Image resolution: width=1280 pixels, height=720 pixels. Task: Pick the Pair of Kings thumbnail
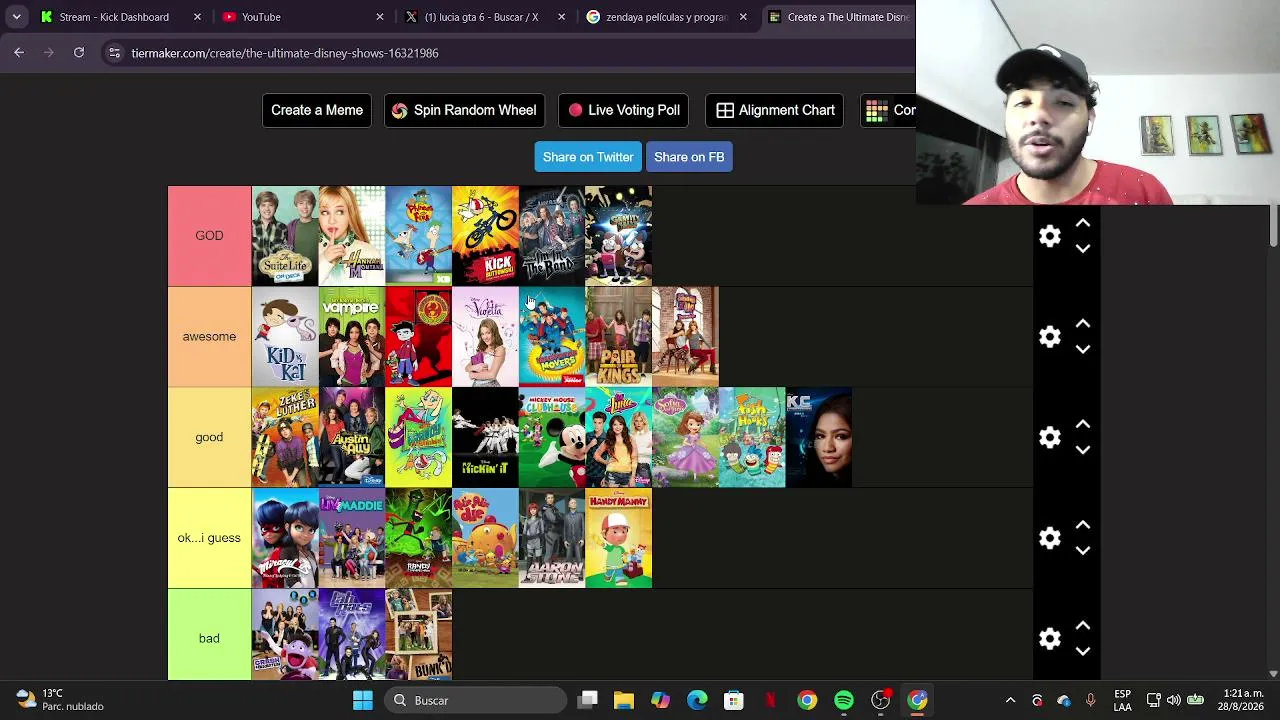(x=619, y=337)
